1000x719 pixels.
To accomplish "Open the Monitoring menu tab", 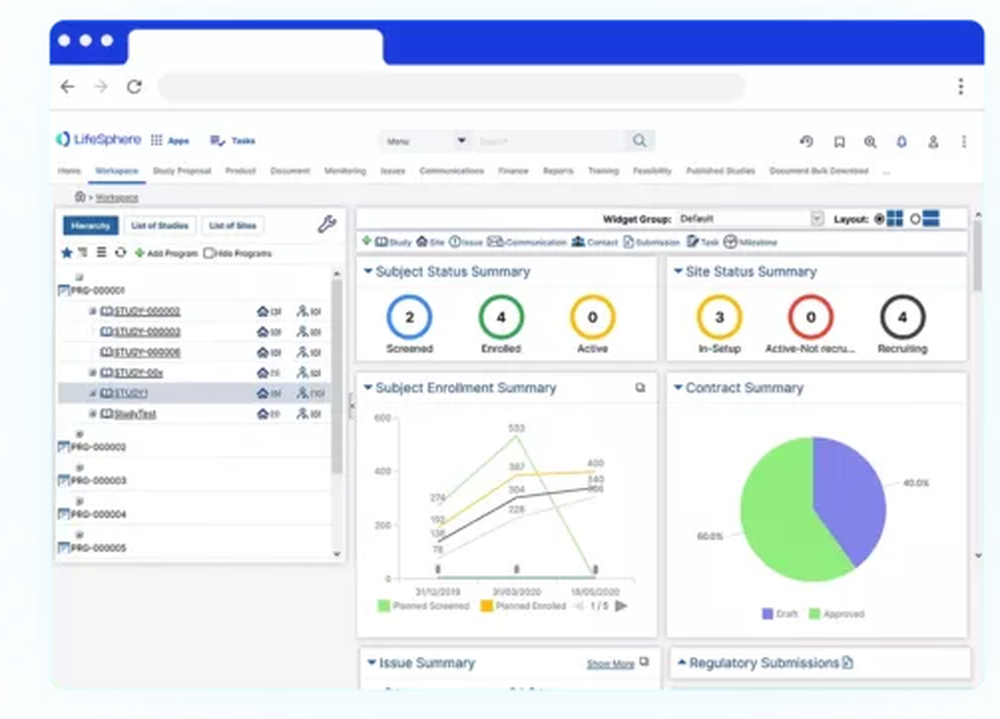I will [x=345, y=170].
